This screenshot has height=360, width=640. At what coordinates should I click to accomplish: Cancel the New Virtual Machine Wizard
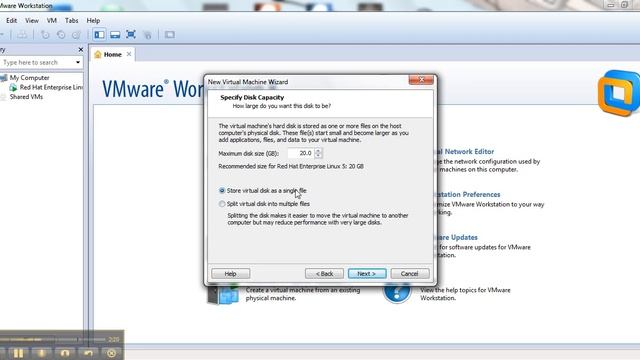[409, 274]
